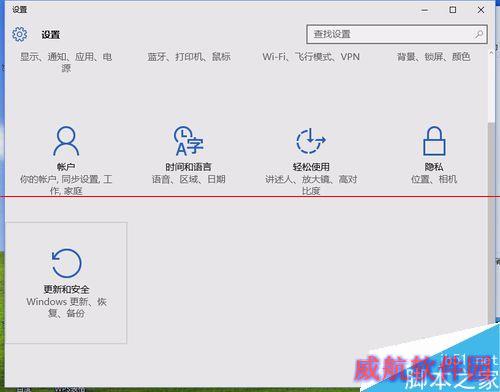The width and height of the screenshot is (500, 392).
Task: Click the Settings gear icon in header
Action: click(20, 34)
